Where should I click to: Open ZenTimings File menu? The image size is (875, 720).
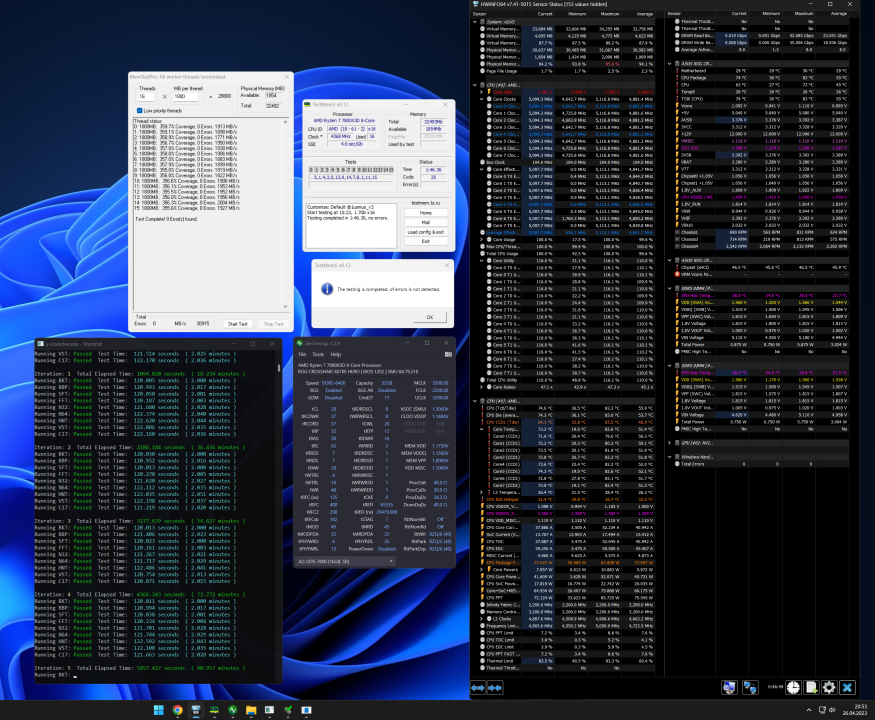pyautogui.click(x=302, y=354)
